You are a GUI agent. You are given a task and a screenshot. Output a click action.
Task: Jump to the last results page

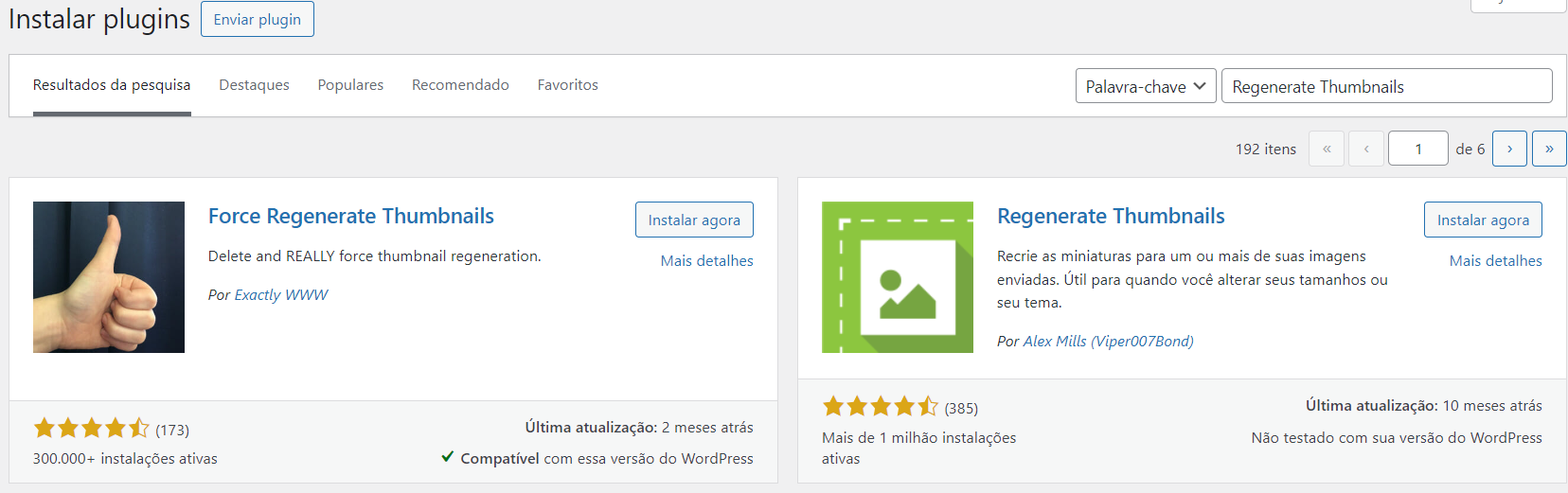tap(1549, 149)
